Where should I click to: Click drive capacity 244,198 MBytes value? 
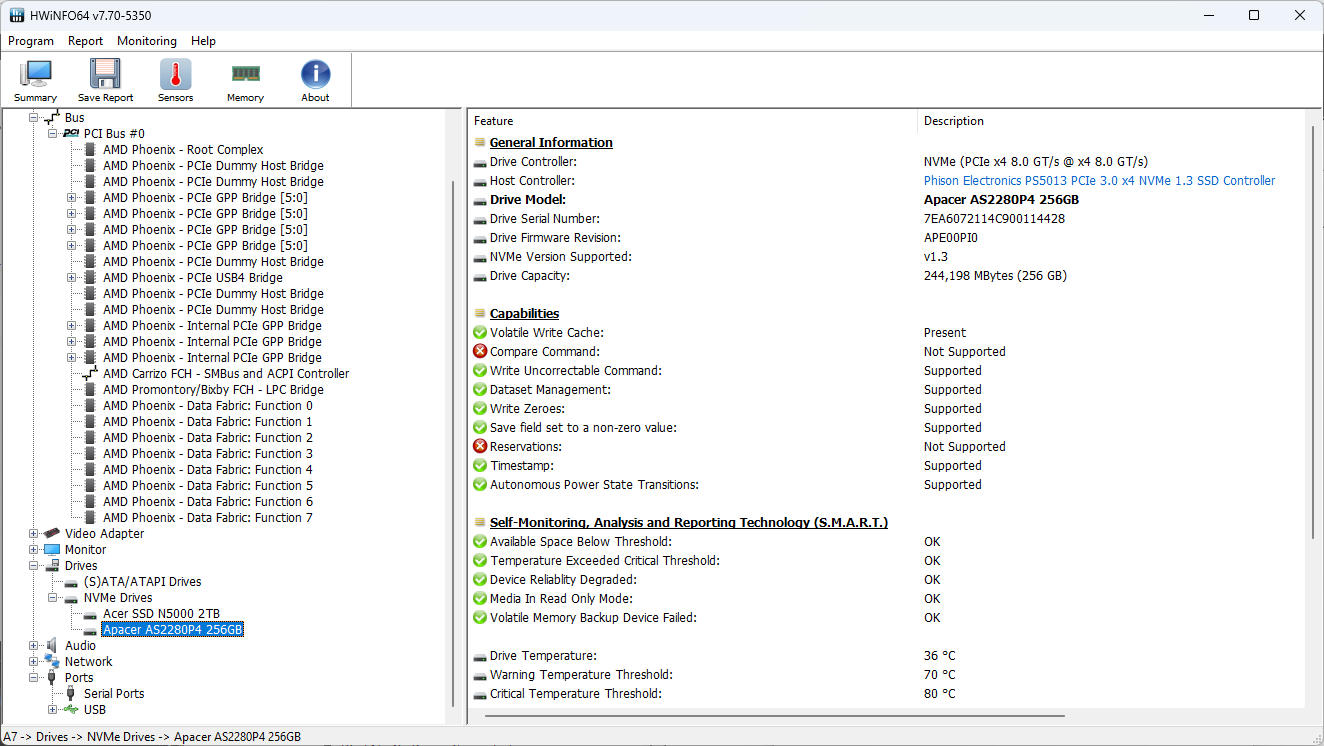pyautogui.click(x=995, y=276)
